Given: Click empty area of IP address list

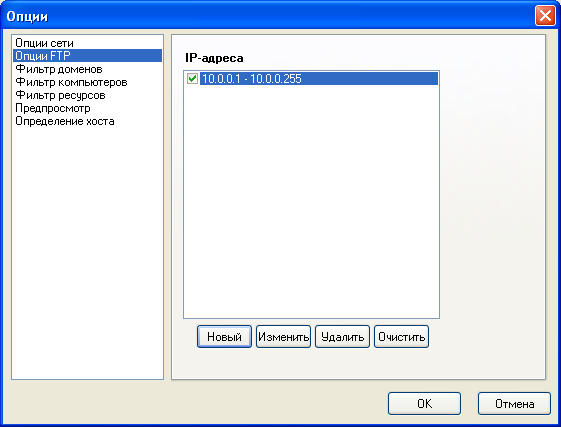Looking at the screenshot, I should (311, 200).
